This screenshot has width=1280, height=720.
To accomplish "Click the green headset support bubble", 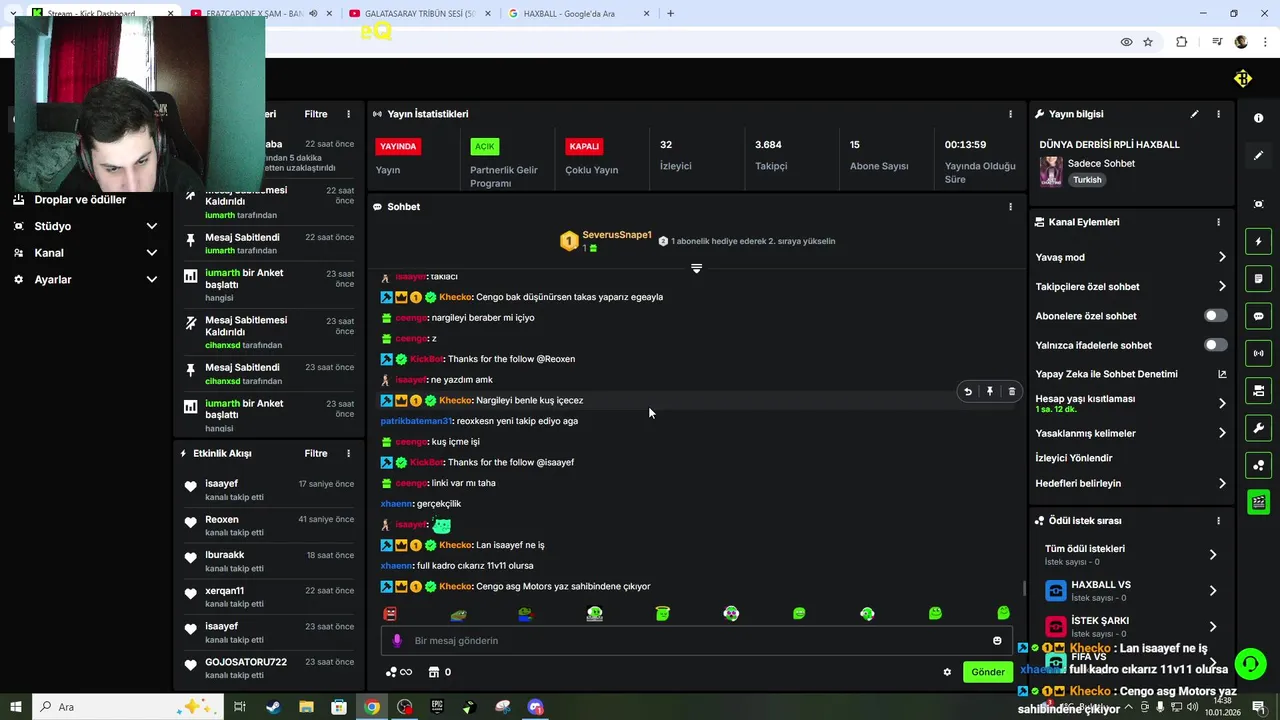I will [1249, 664].
